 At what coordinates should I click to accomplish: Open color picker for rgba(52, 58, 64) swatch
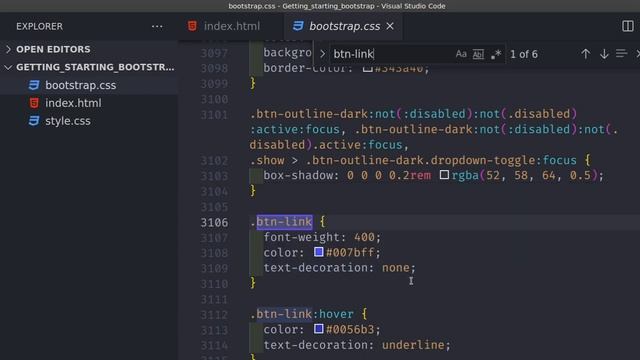coord(444,175)
